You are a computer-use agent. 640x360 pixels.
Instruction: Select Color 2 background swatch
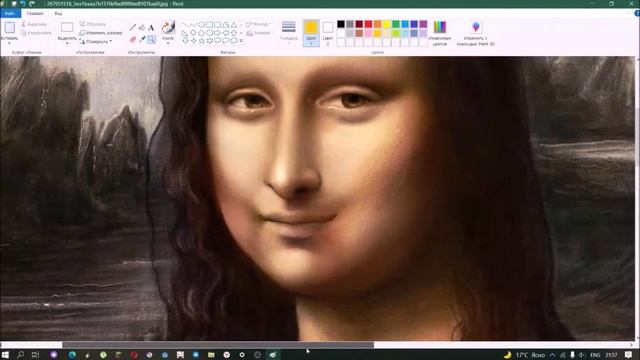click(x=328, y=33)
